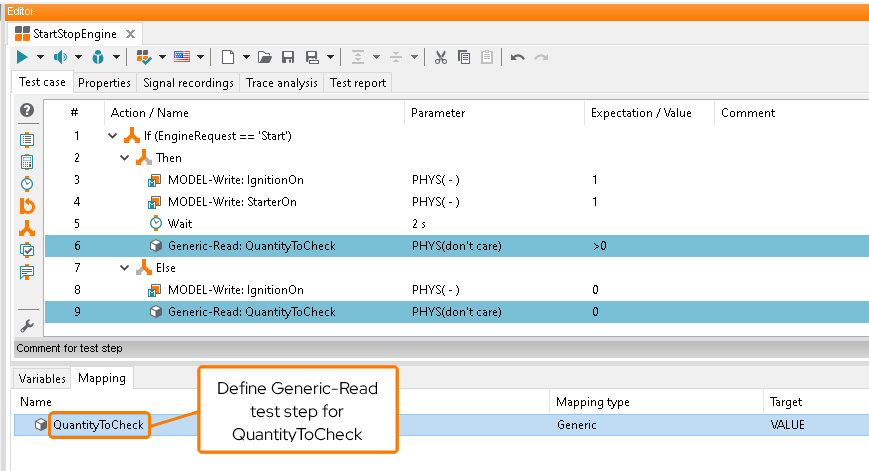This screenshot has height=471, width=869.
Task: Close the StartStopEngine editor tab
Action: [x=130, y=34]
